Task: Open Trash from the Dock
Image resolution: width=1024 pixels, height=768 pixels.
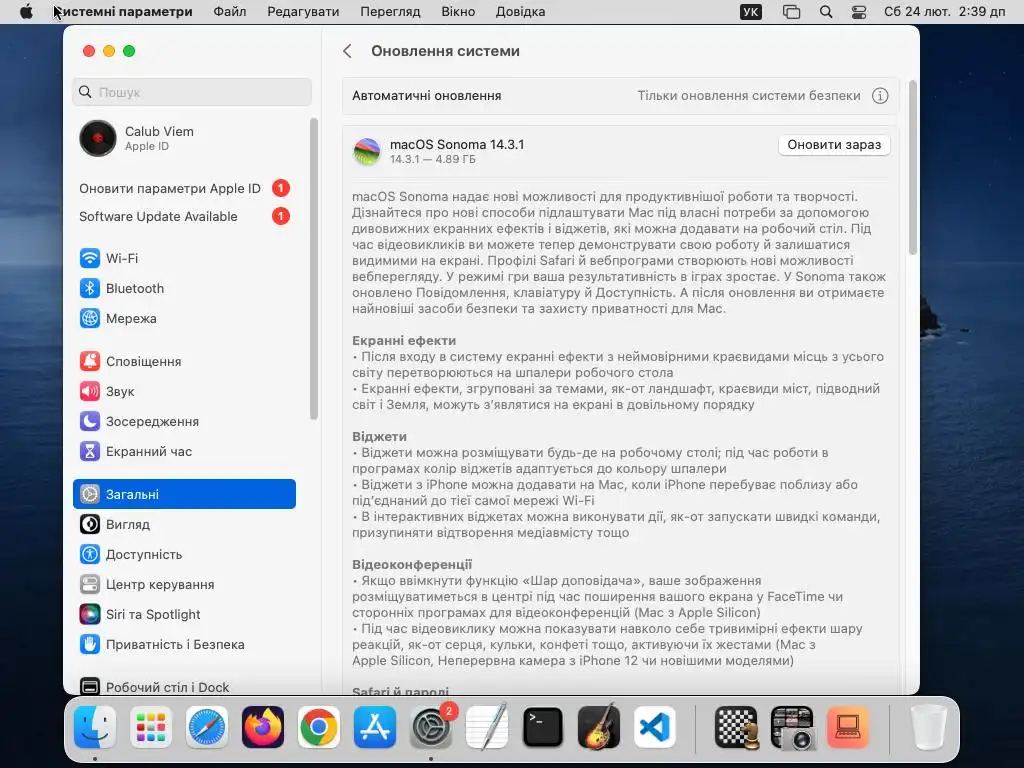Action: pos(929,727)
